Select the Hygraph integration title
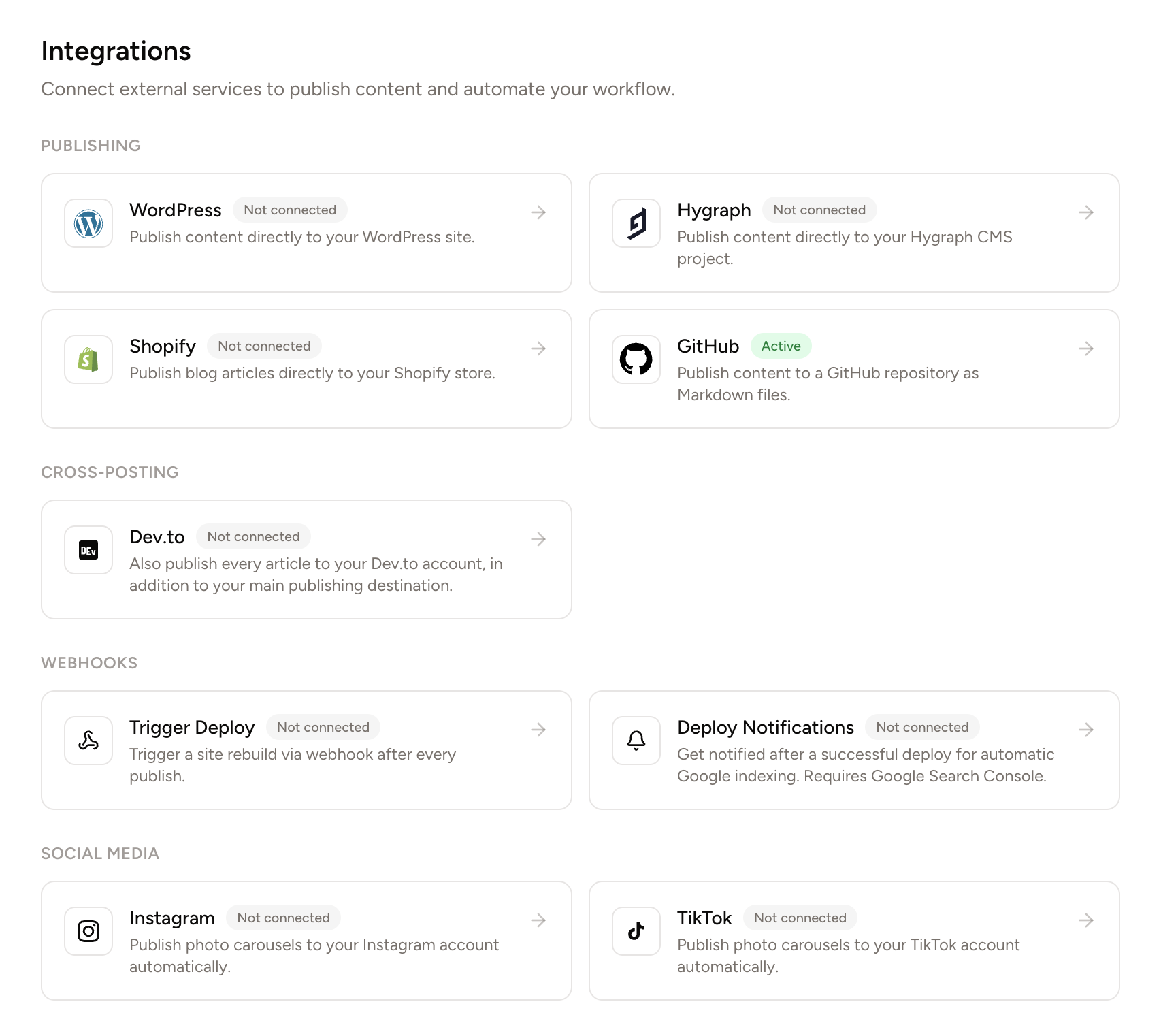The image size is (1161, 1036). pyautogui.click(x=714, y=210)
